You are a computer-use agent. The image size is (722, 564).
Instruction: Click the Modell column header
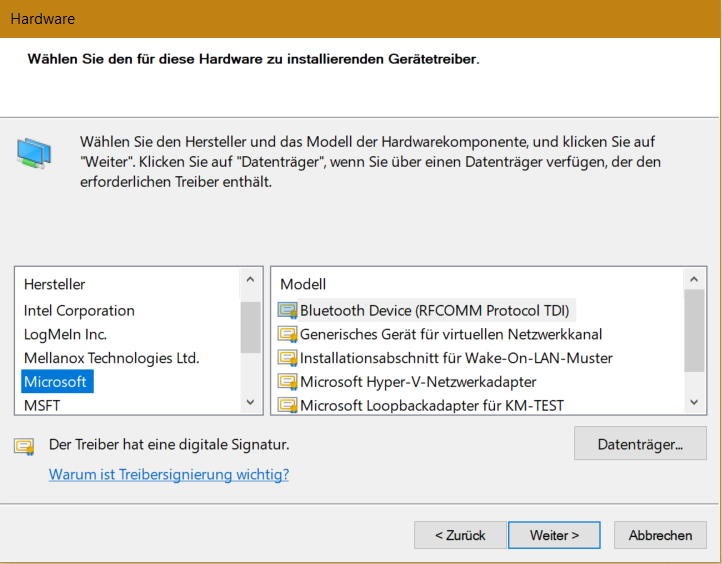[x=303, y=285]
